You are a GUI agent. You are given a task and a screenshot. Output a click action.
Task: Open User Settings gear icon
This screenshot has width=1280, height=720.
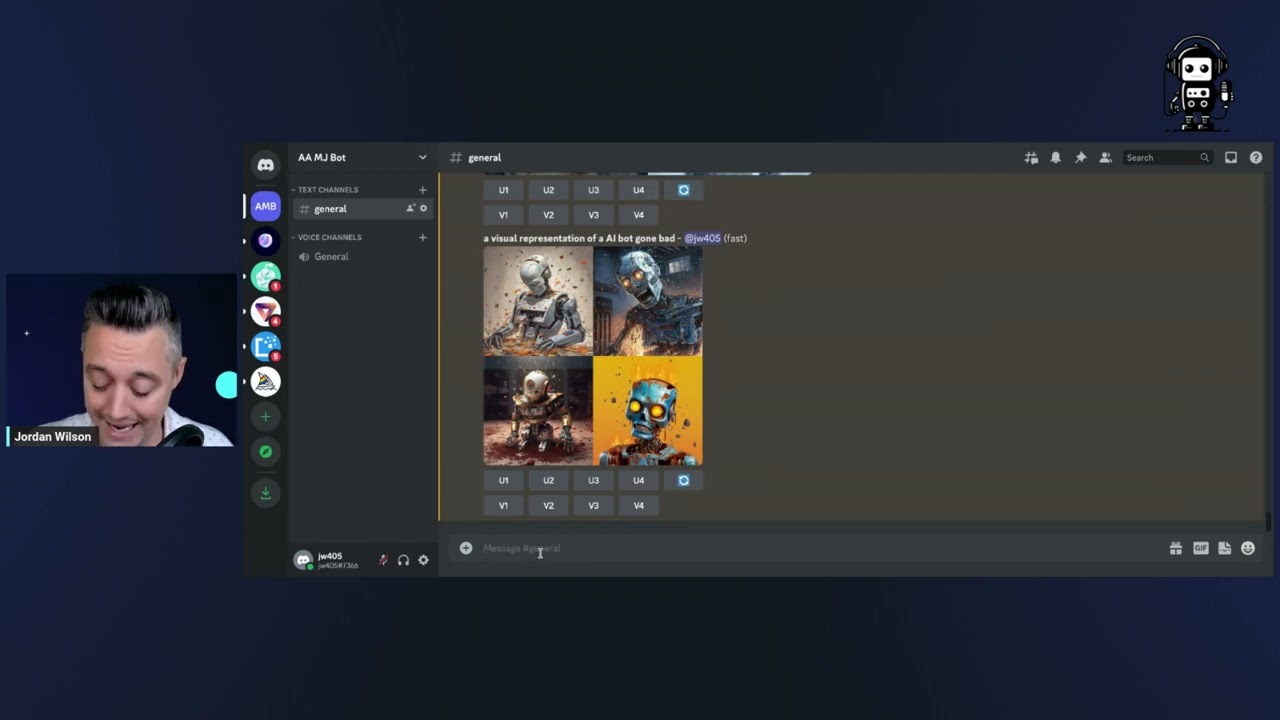click(x=423, y=560)
